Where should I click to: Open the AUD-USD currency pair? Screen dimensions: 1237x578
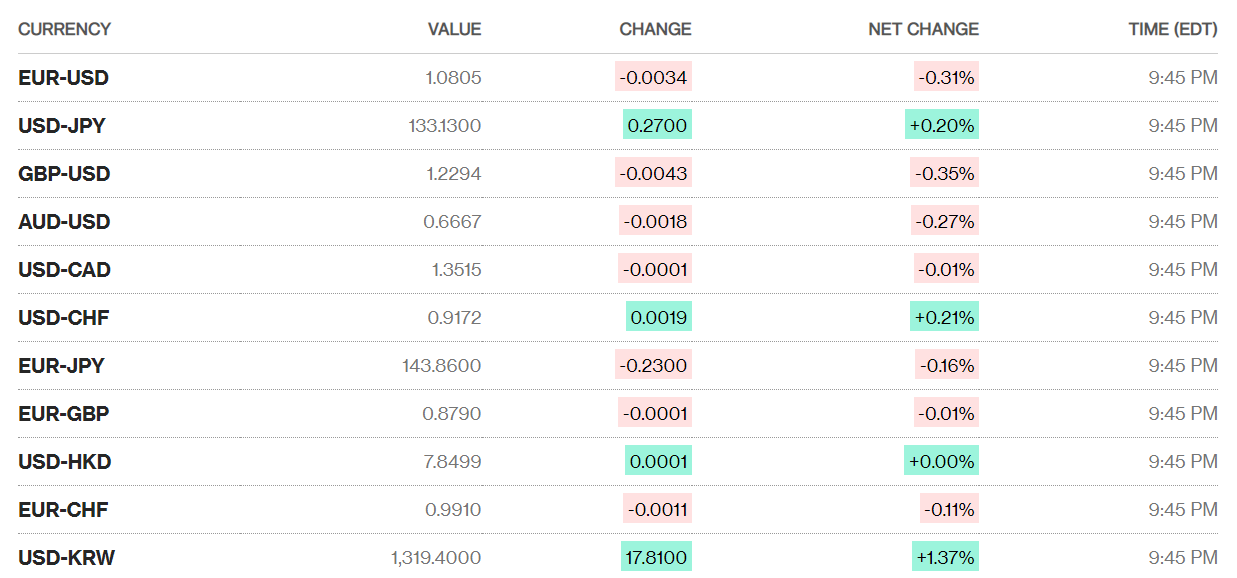point(64,222)
